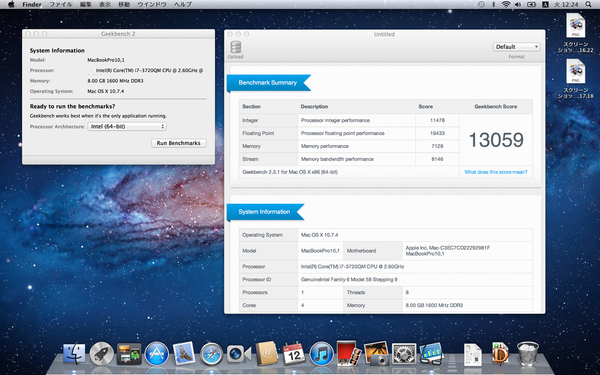Screen dimensions: 600x375
Task: Open the ヘルプ menu
Action: (x=183, y=4)
